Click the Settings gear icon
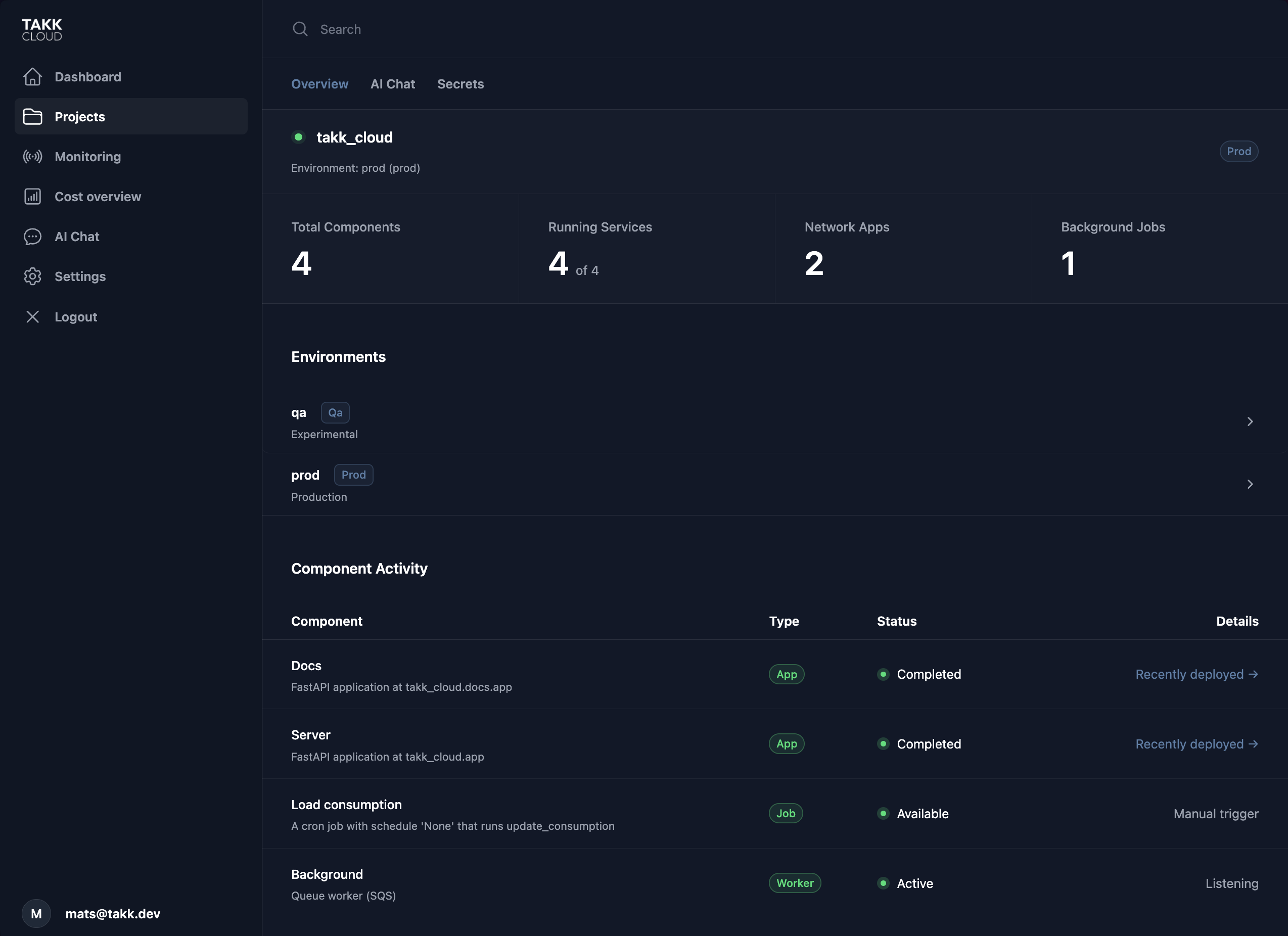The image size is (1288, 936). (32, 276)
